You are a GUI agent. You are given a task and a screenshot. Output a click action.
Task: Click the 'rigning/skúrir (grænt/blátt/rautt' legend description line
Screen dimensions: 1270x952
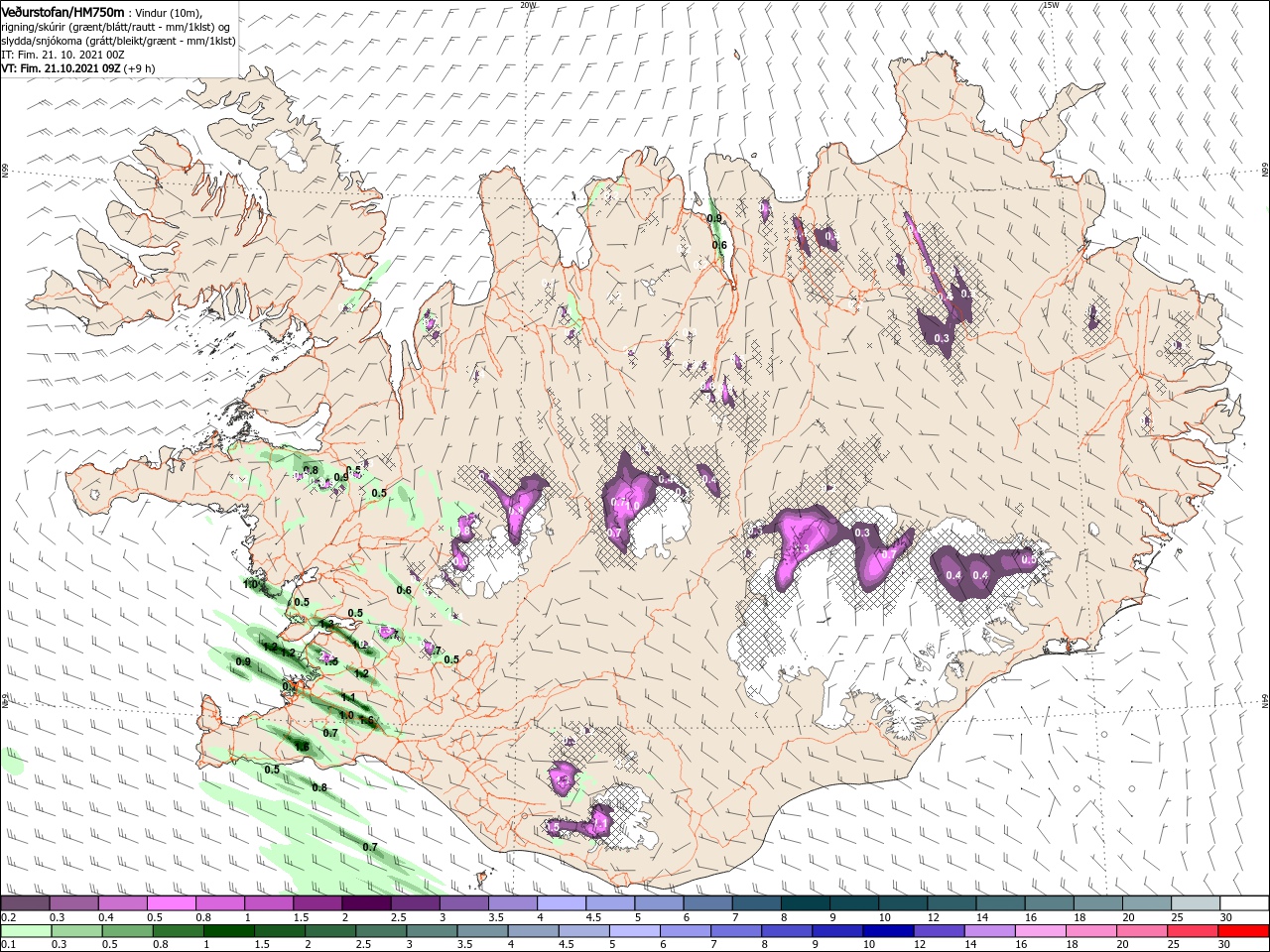pos(115,27)
